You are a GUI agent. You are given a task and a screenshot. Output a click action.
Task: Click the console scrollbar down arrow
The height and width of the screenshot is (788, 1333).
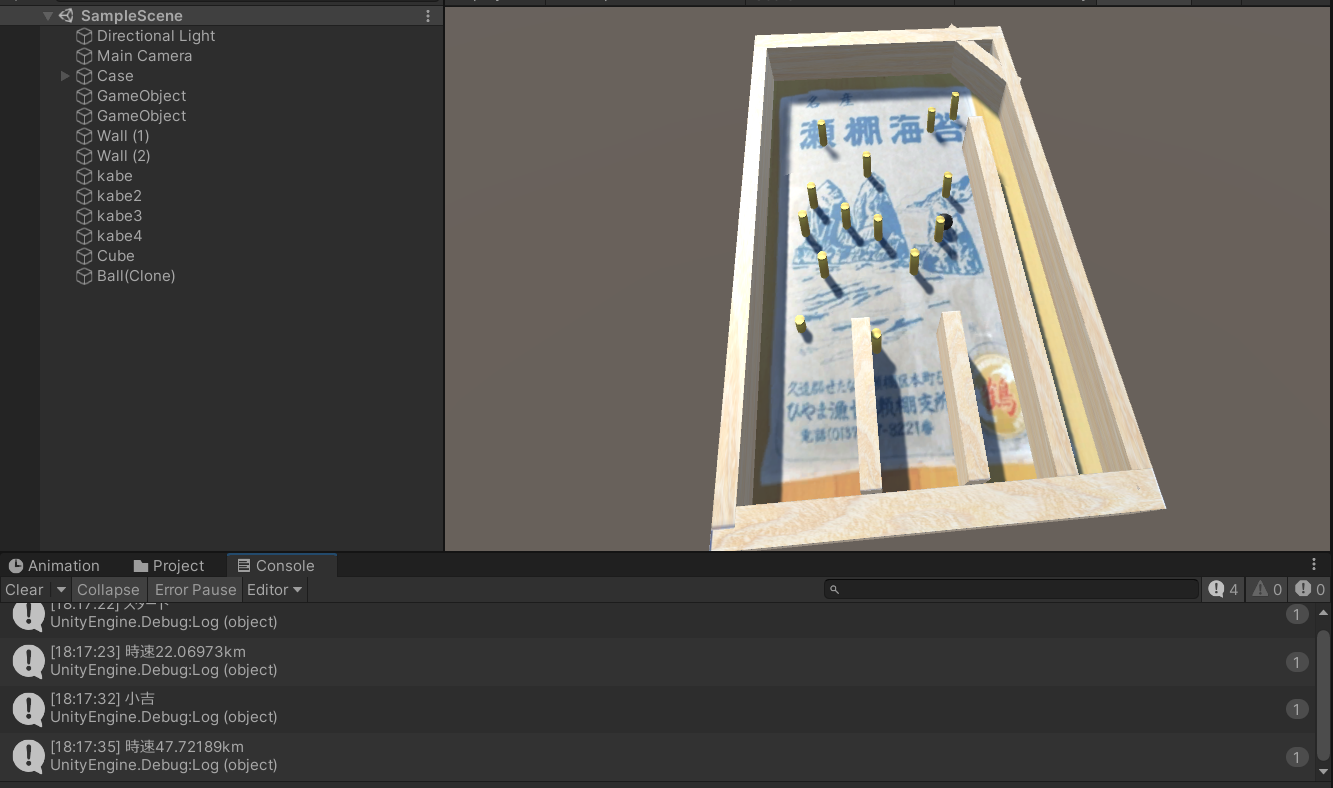click(1324, 772)
